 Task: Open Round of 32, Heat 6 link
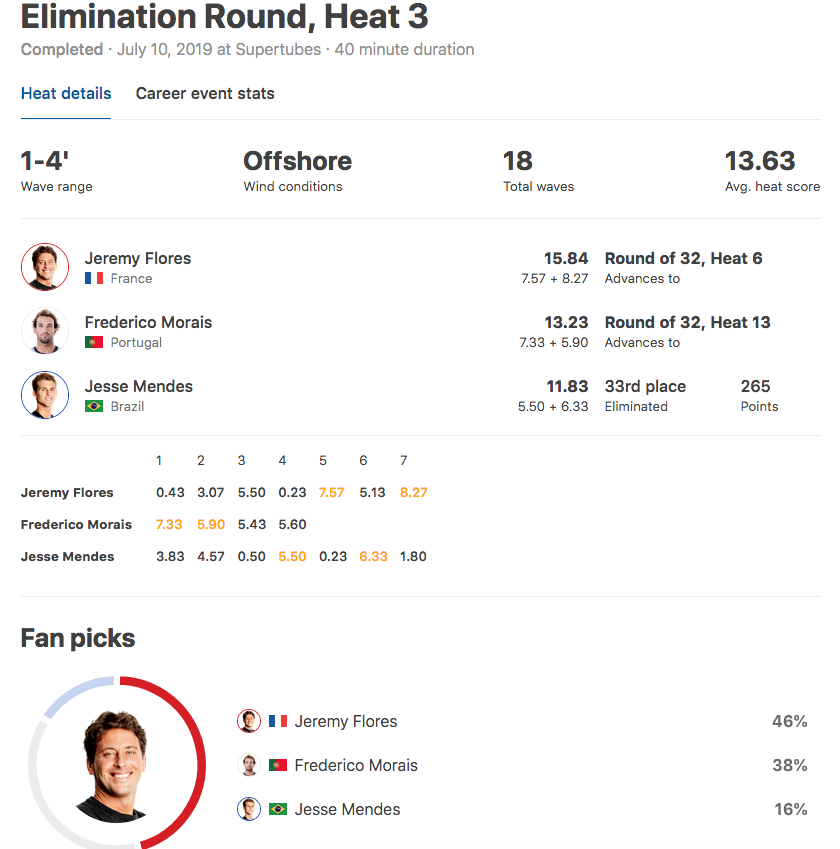tap(683, 258)
